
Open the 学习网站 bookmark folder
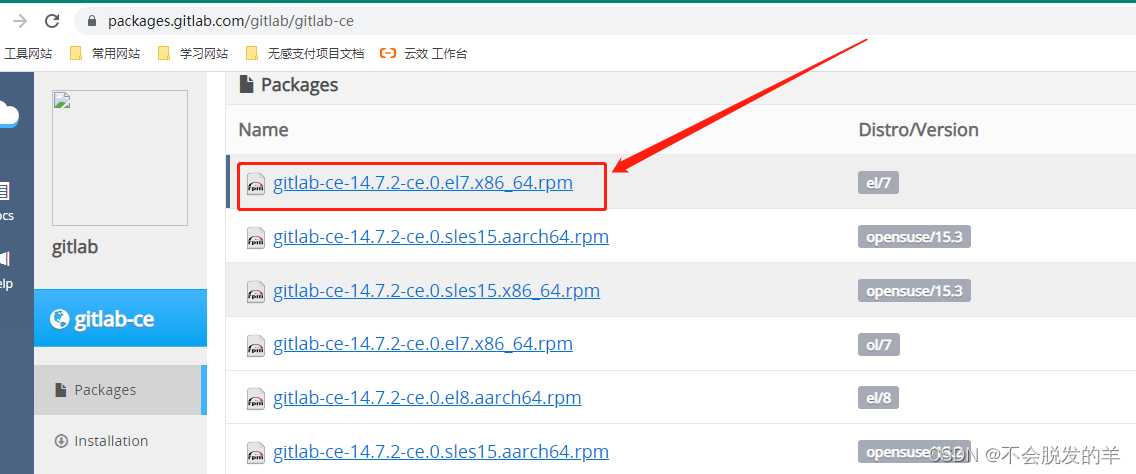(193, 54)
